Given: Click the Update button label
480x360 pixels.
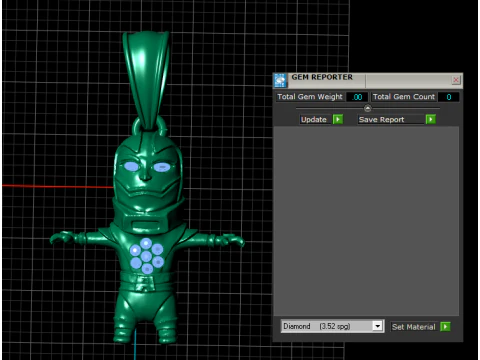Looking at the screenshot, I should point(314,120).
